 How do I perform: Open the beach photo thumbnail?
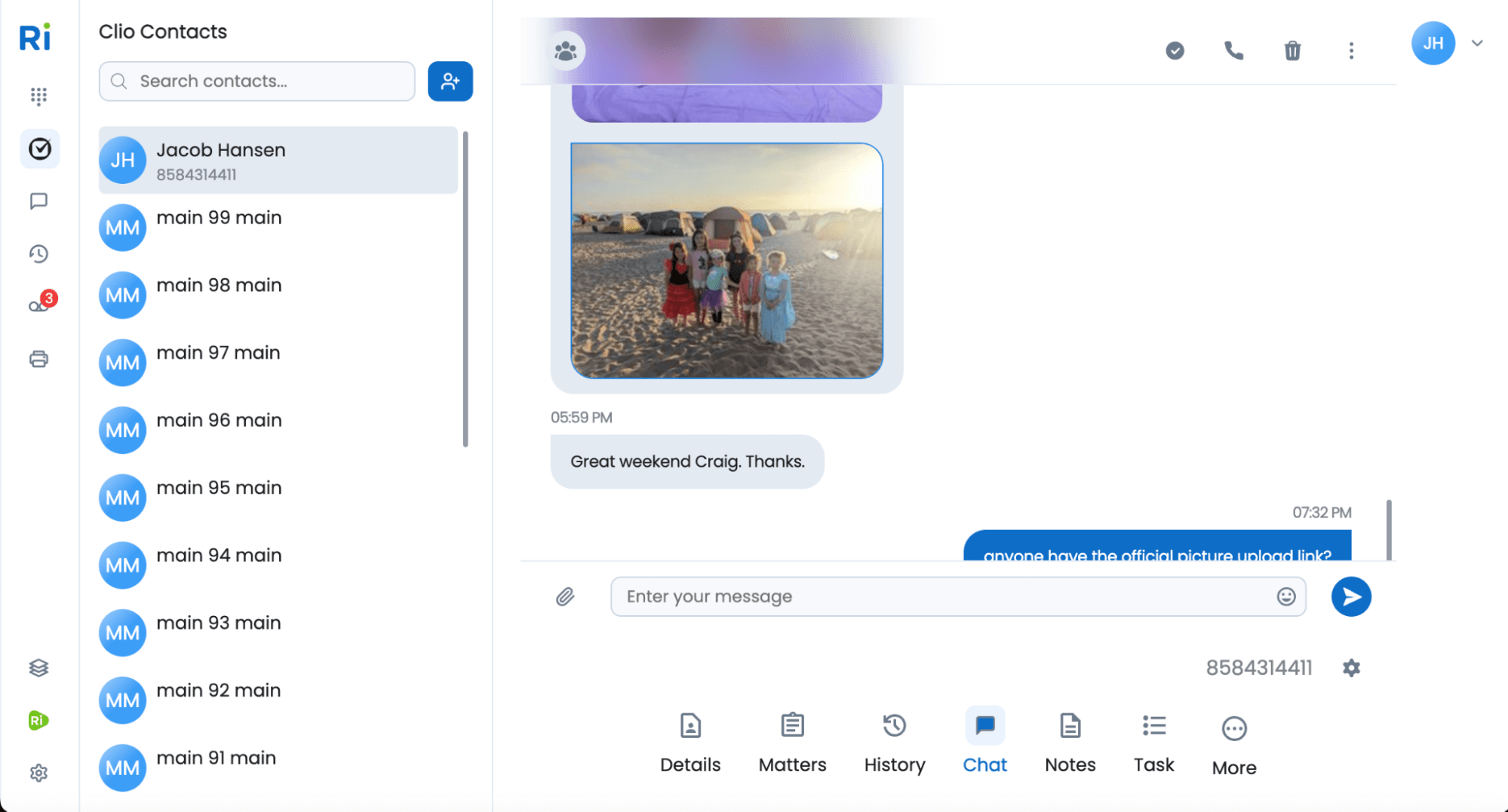point(726,261)
